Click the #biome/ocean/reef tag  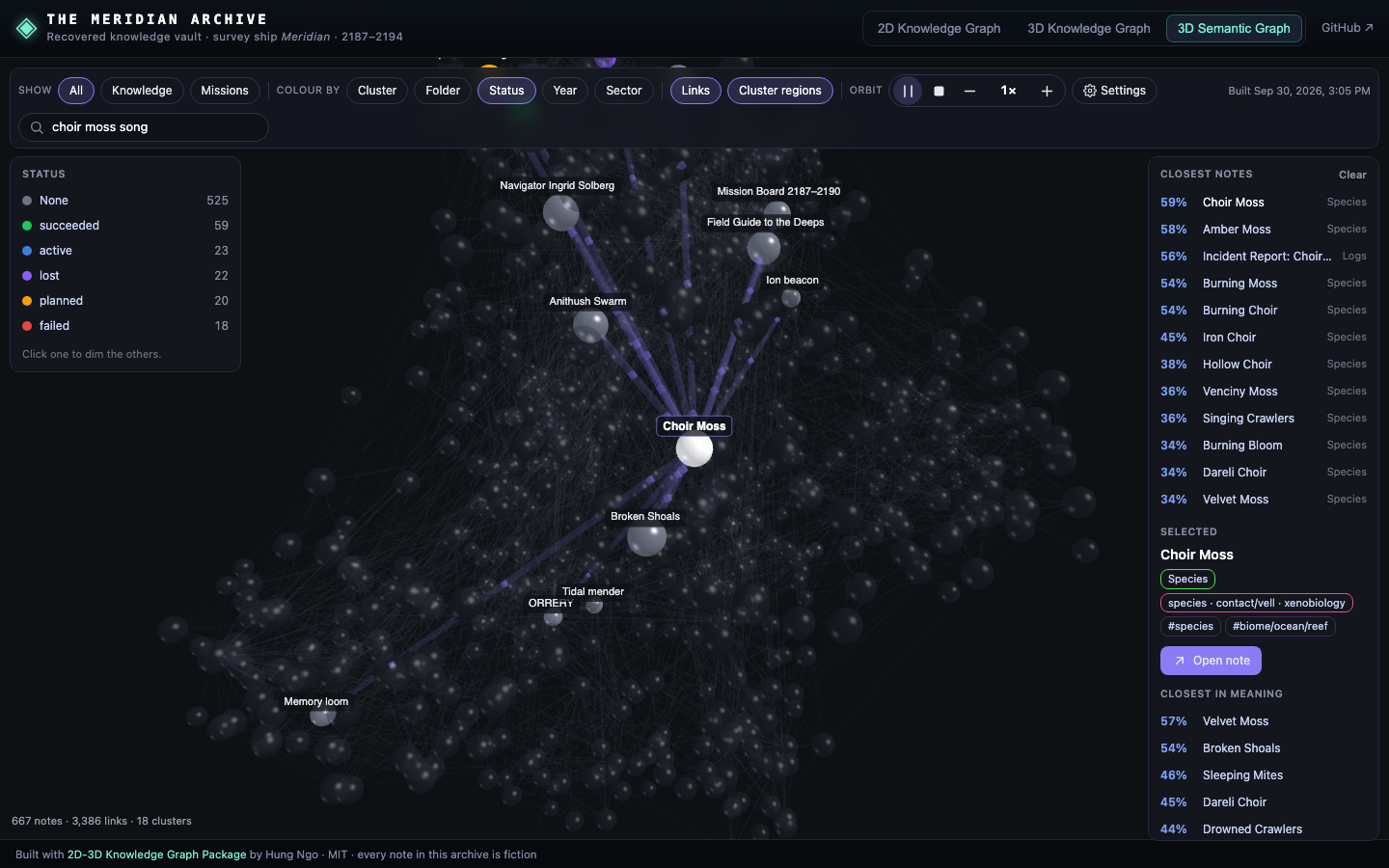1280,626
